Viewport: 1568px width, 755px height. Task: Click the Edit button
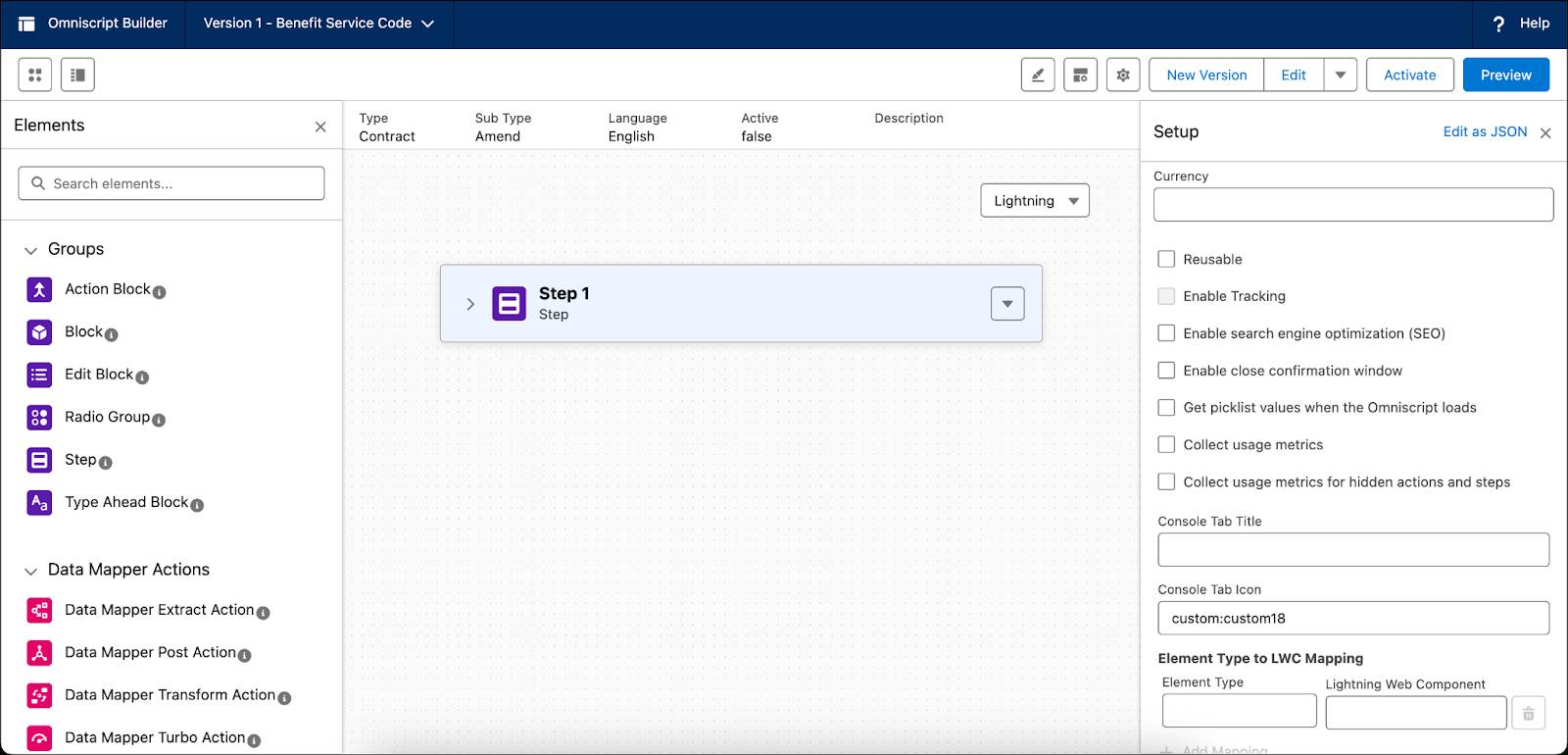pyautogui.click(x=1294, y=75)
